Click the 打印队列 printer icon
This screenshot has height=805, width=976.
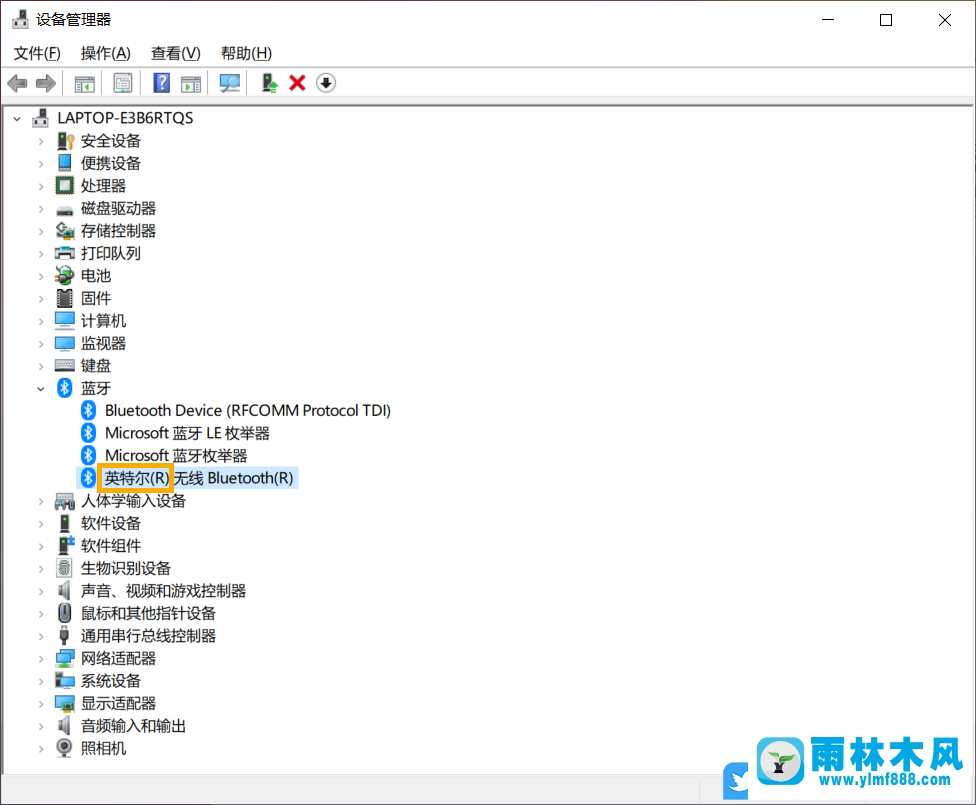click(x=65, y=253)
